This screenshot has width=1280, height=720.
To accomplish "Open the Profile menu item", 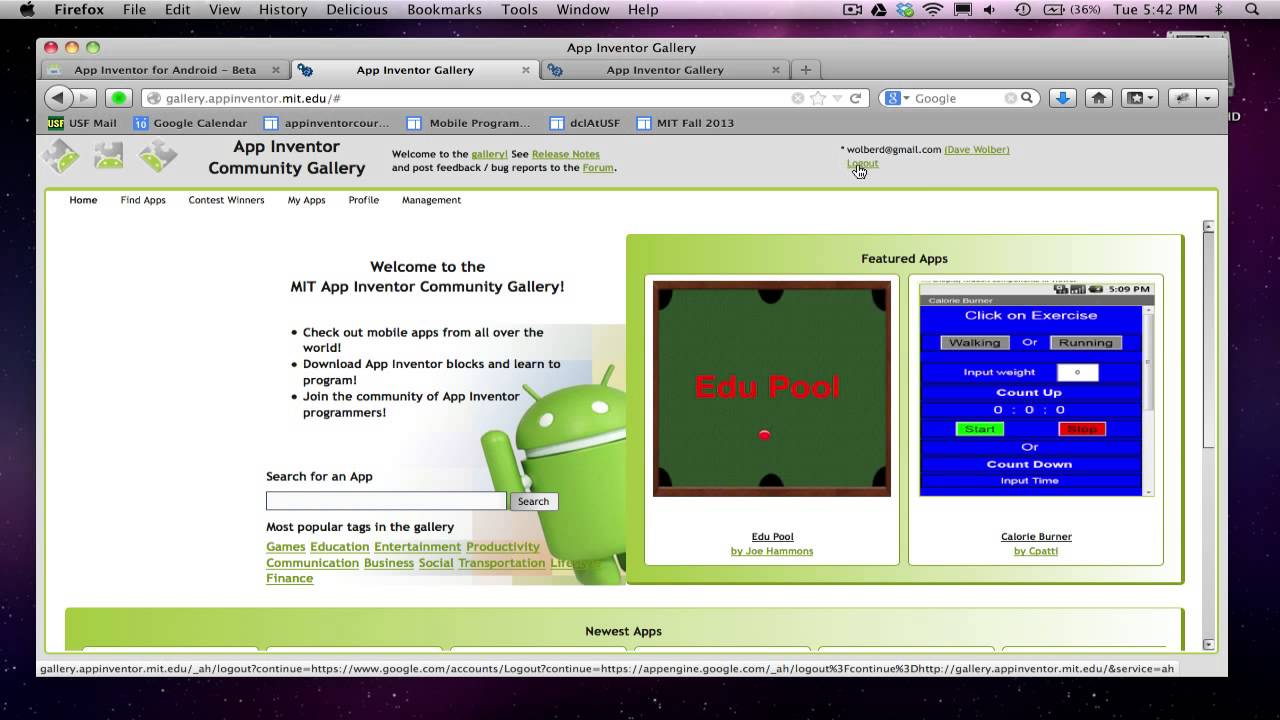I will (x=363, y=200).
